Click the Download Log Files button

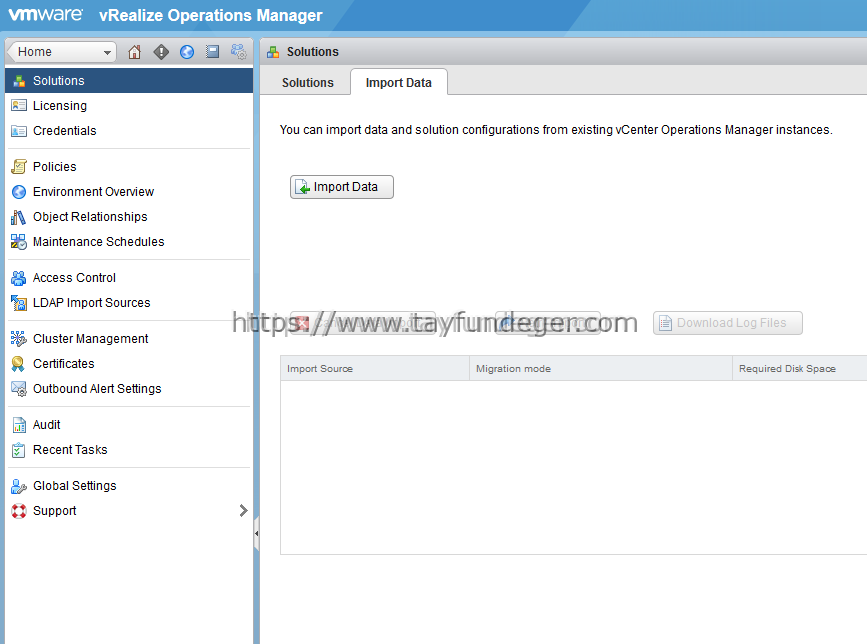tap(728, 323)
